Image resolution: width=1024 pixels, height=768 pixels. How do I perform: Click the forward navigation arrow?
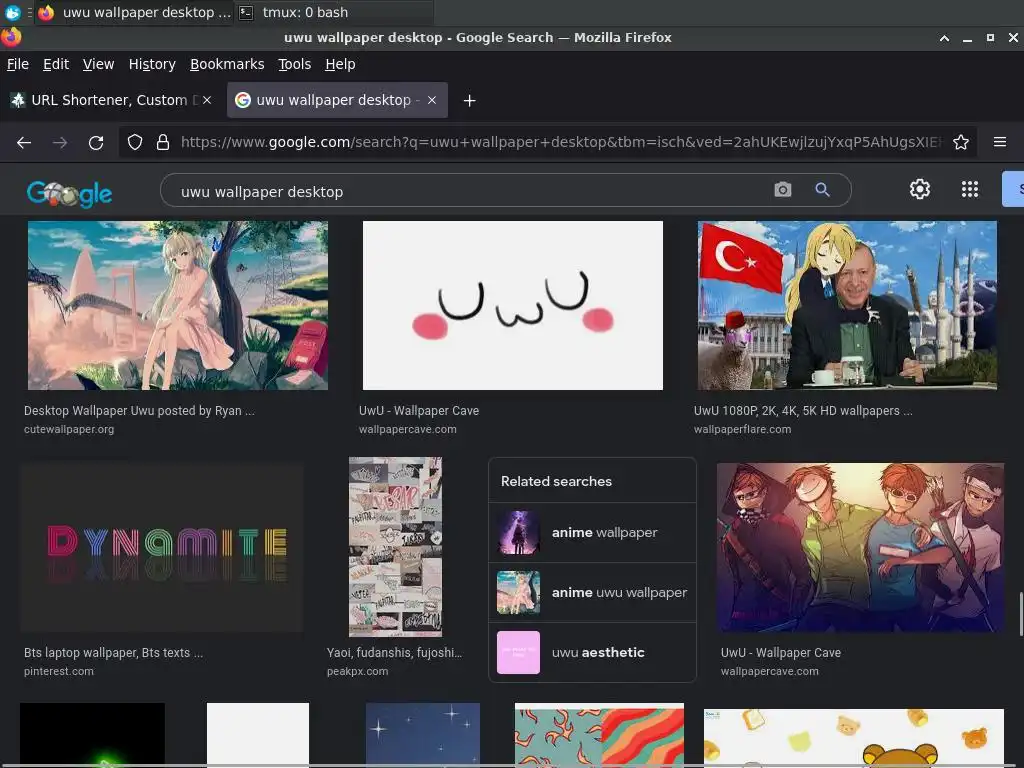[x=60, y=142]
